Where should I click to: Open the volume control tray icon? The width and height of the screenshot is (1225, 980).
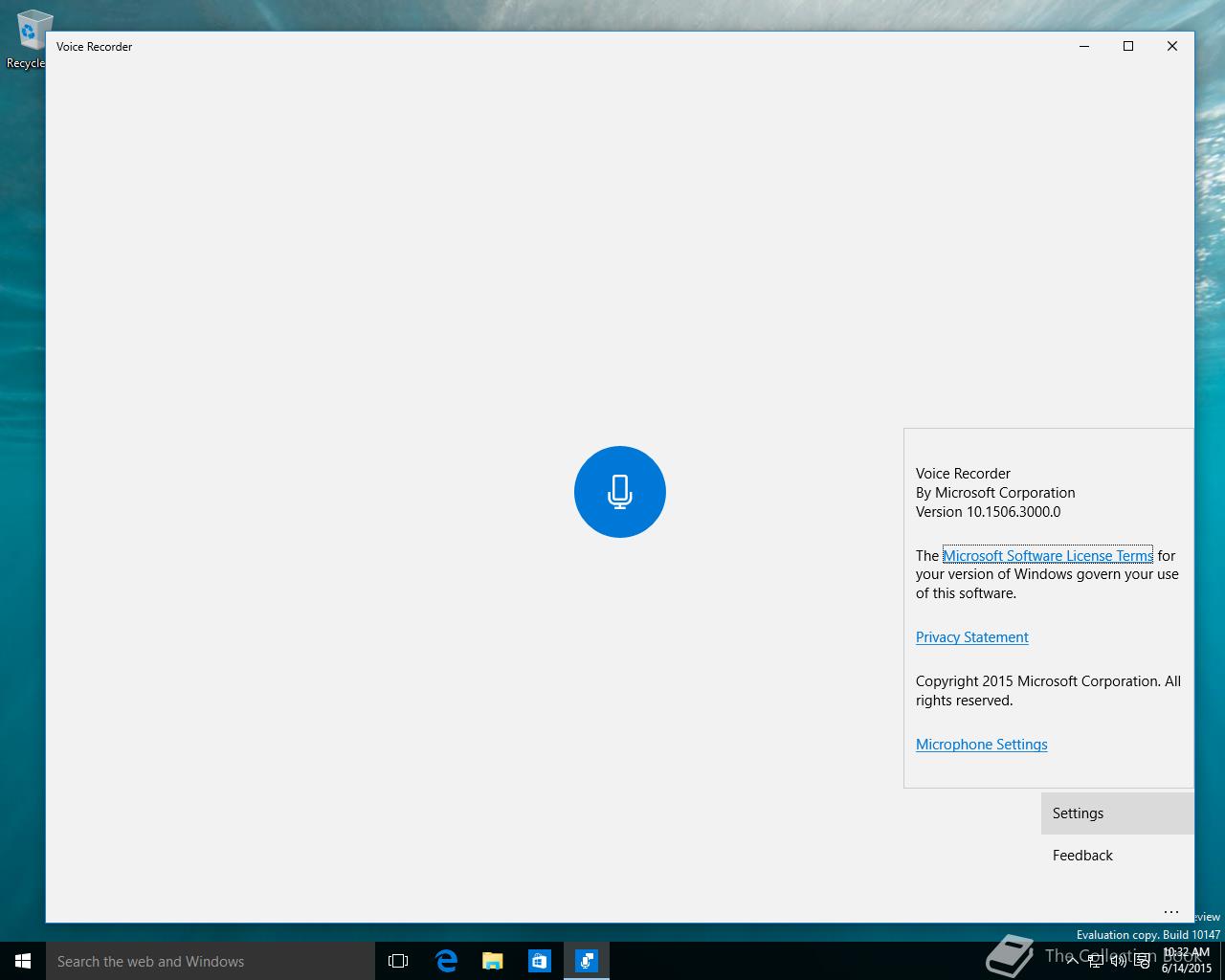click(1119, 961)
